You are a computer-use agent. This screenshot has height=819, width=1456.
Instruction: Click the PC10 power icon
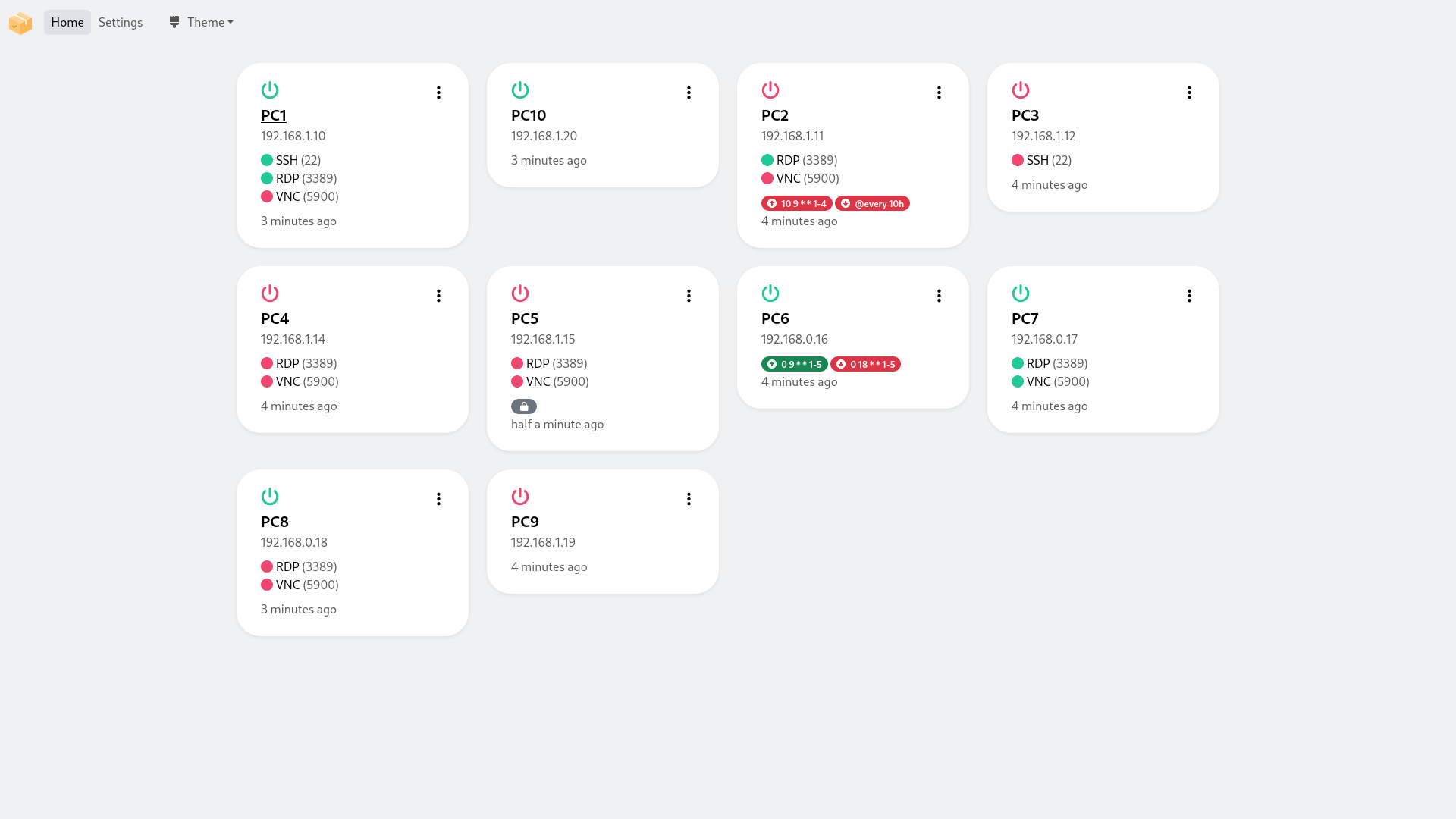point(520,90)
